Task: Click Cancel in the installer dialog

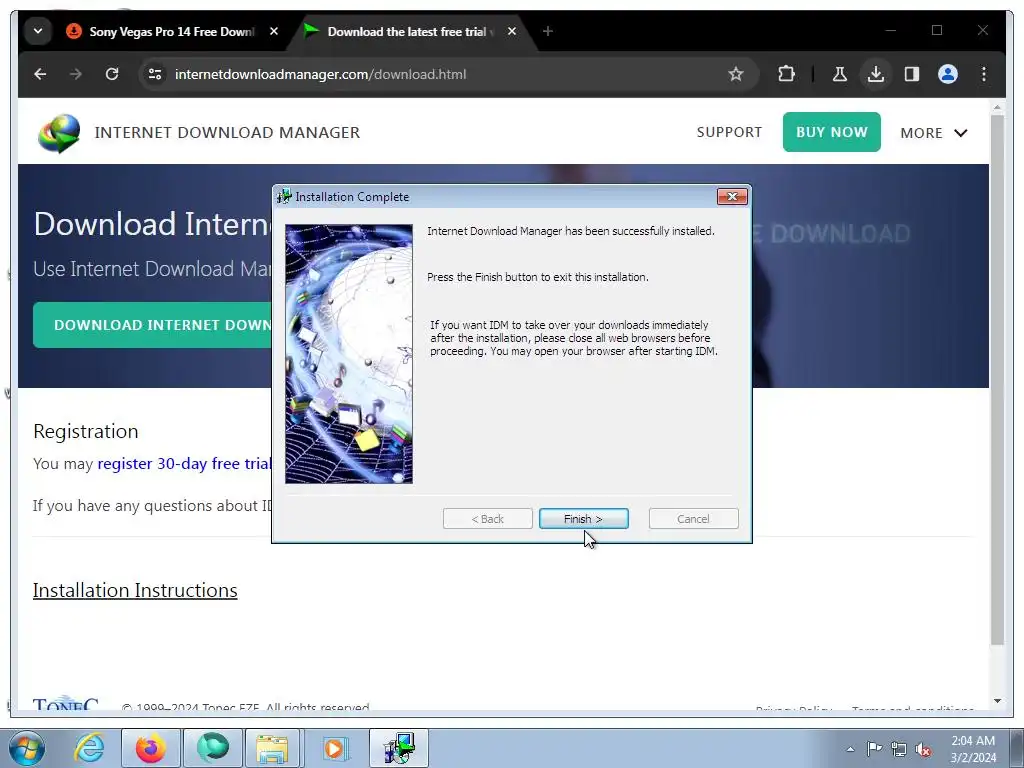Action: pyautogui.click(x=693, y=519)
